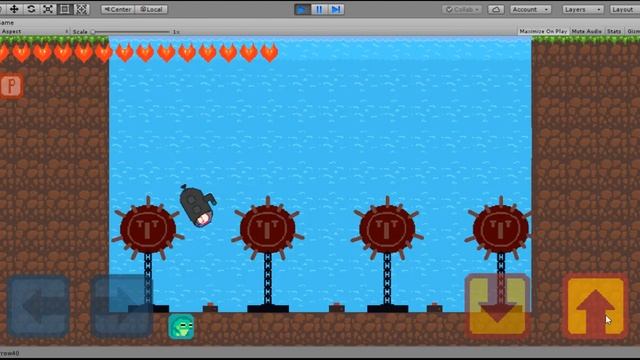Select the combined Transform tool
Screen dimensions: 640x360
coord(82,9)
